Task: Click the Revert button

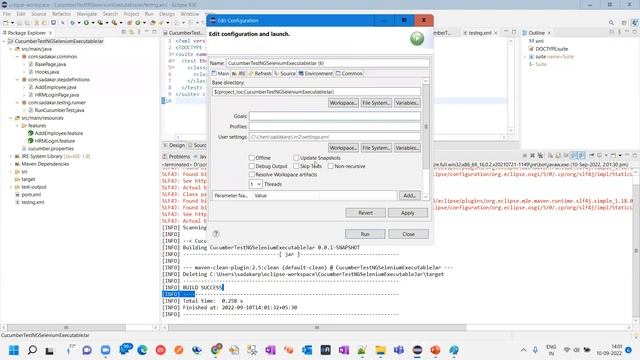Action: pyautogui.click(x=365, y=213)
